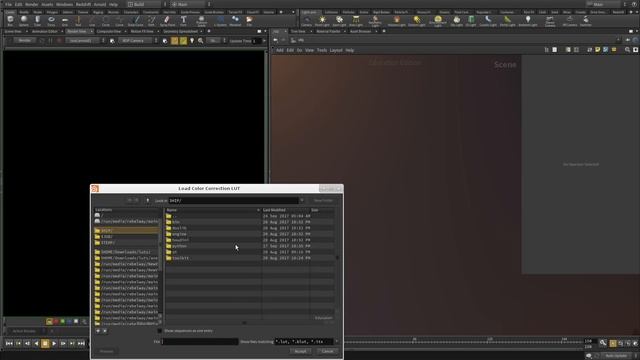Switch to the Material Palette tab
The image size is (640, 360).
coord(328,31)
